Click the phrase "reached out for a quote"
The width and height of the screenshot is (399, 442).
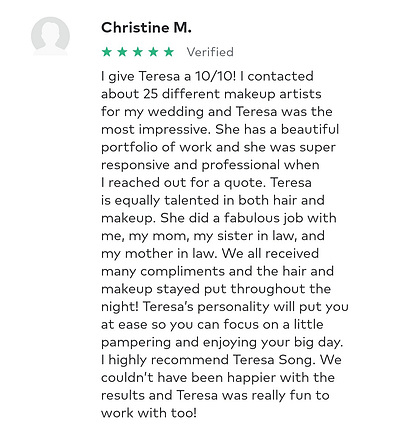[185, 183]
